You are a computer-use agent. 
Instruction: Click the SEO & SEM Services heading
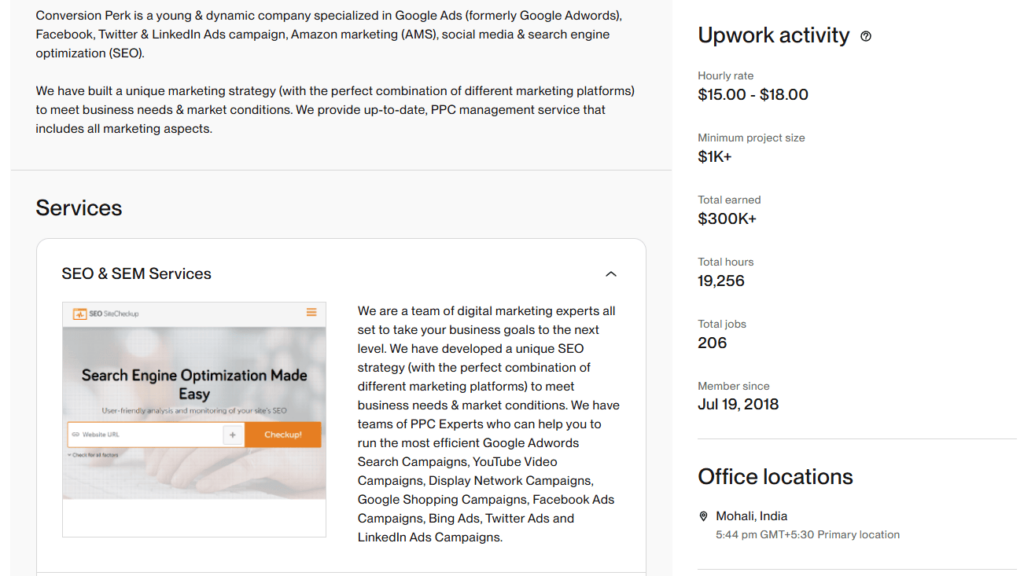[x=136, y=274]
